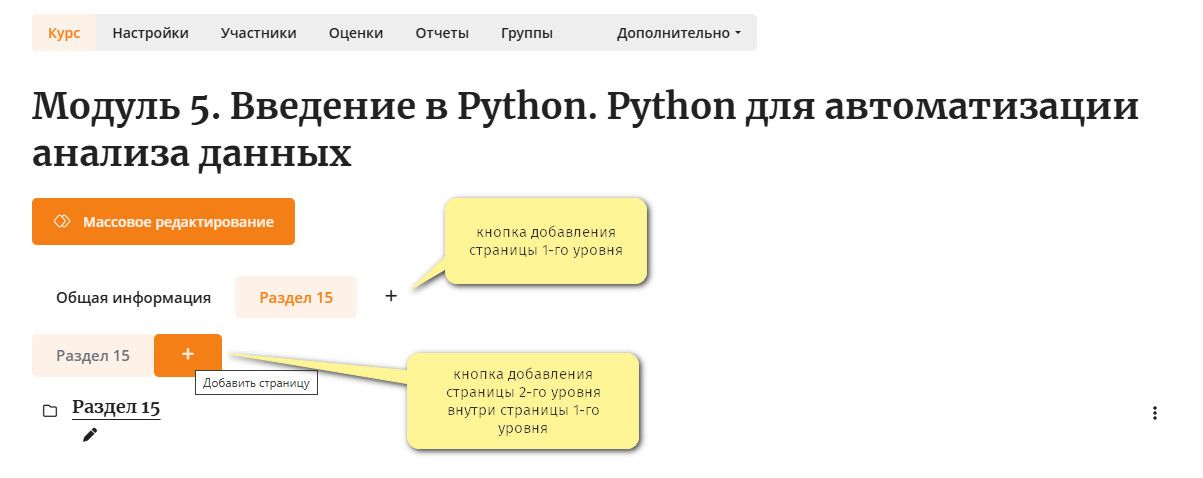Viewport: 1203px width, 478px height.
Task: Open the underlined Раздел 15 section link
Action: click(116, 408)
